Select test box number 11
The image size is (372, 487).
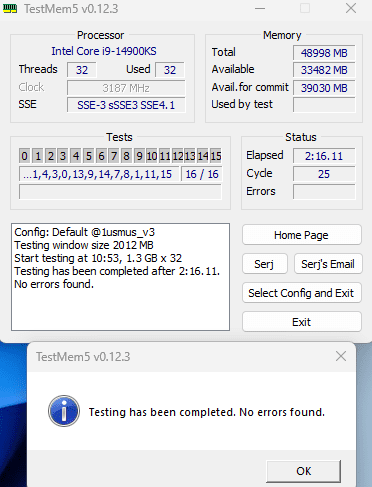[x=165, y=156]
